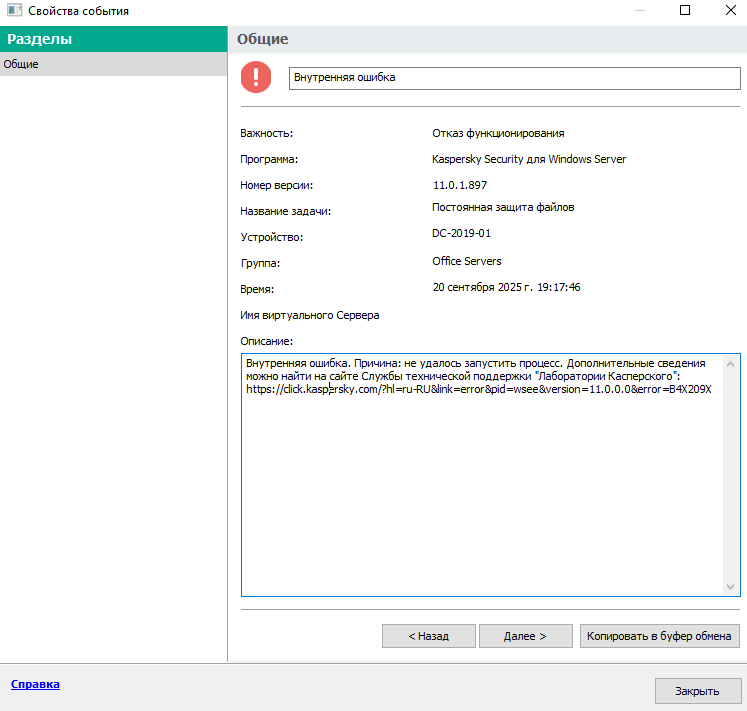Click the window icon in title bar
The height and width of the screenshot is (711, 747).
14,11
